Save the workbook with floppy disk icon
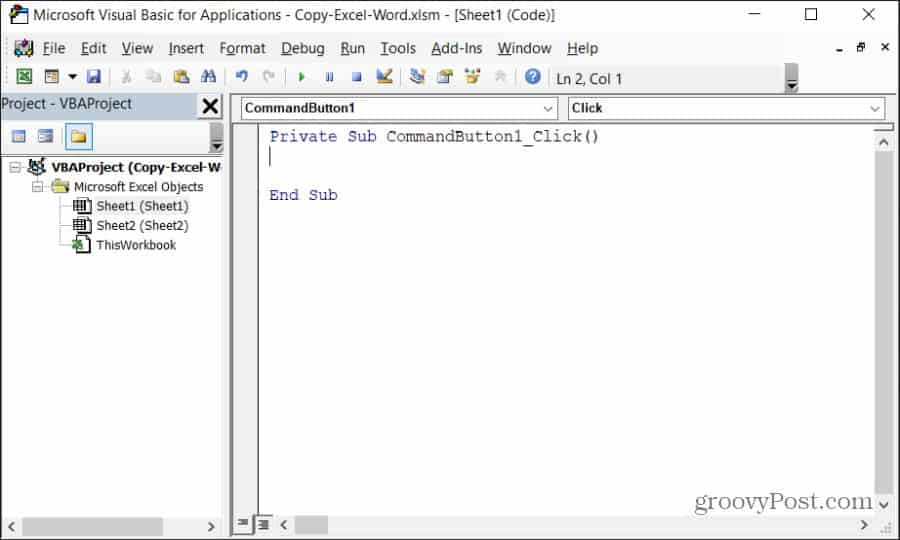 pyautogui.click(x=94, y=76)
